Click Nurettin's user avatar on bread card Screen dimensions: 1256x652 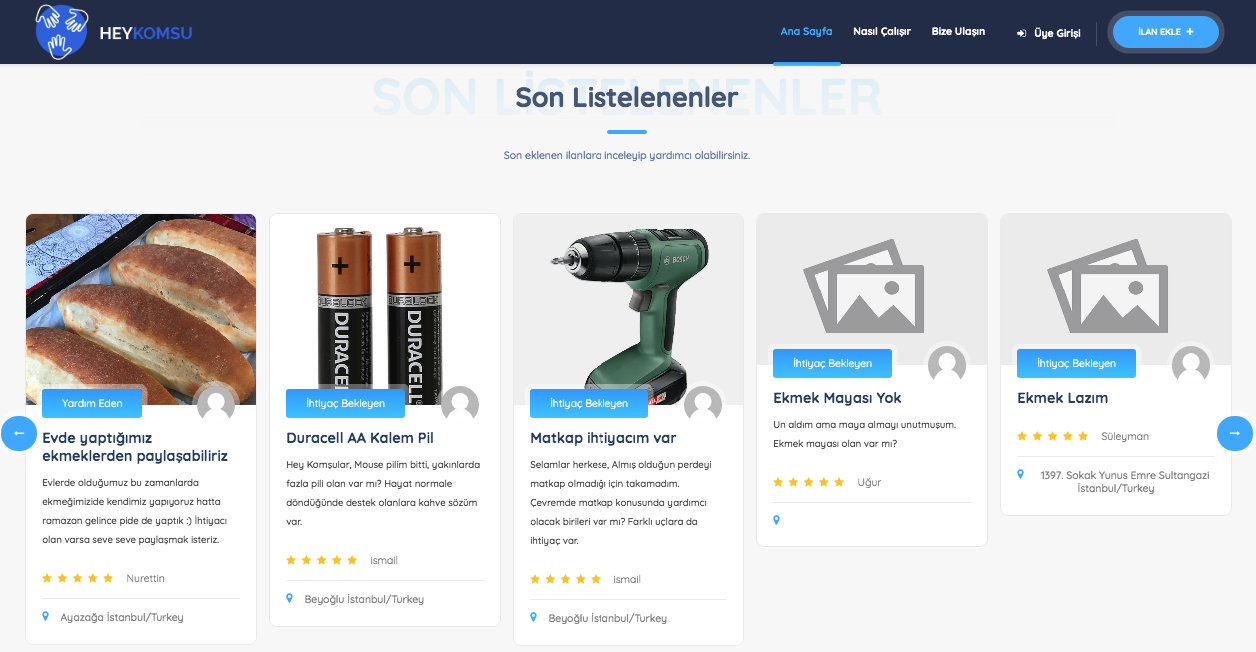216,404
